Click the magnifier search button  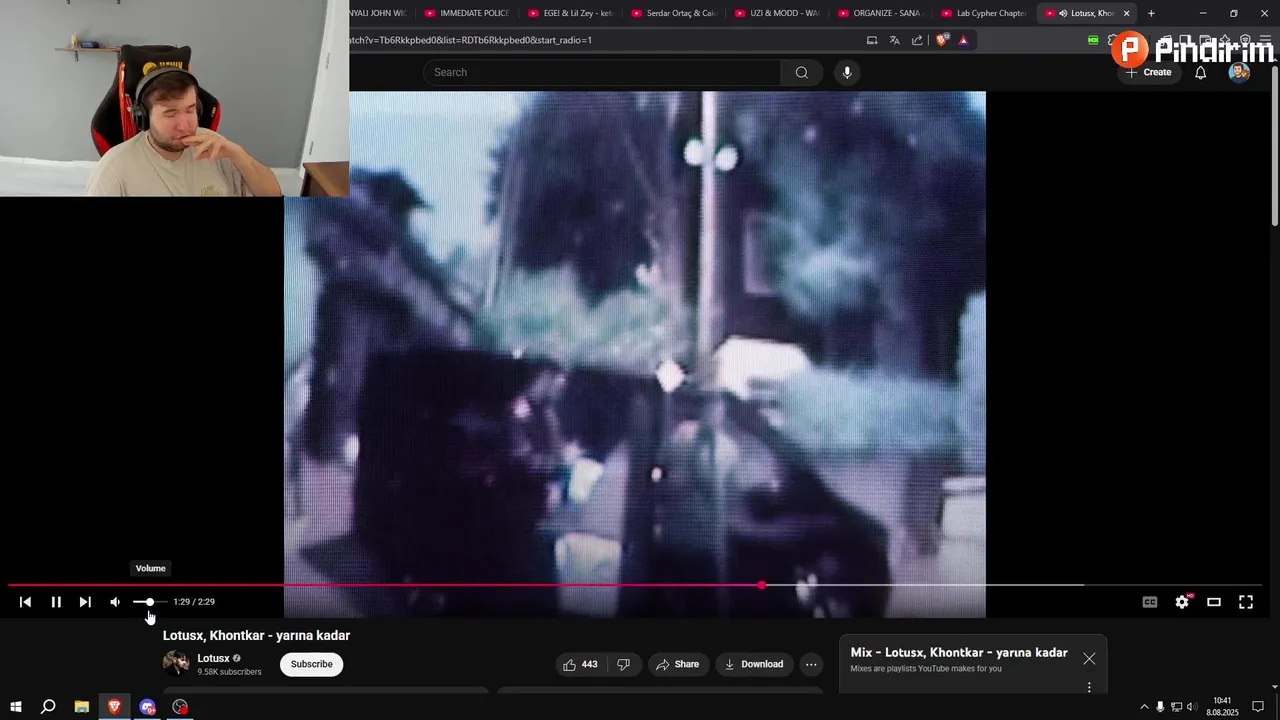pyautogui.click(x=801, y=72)
